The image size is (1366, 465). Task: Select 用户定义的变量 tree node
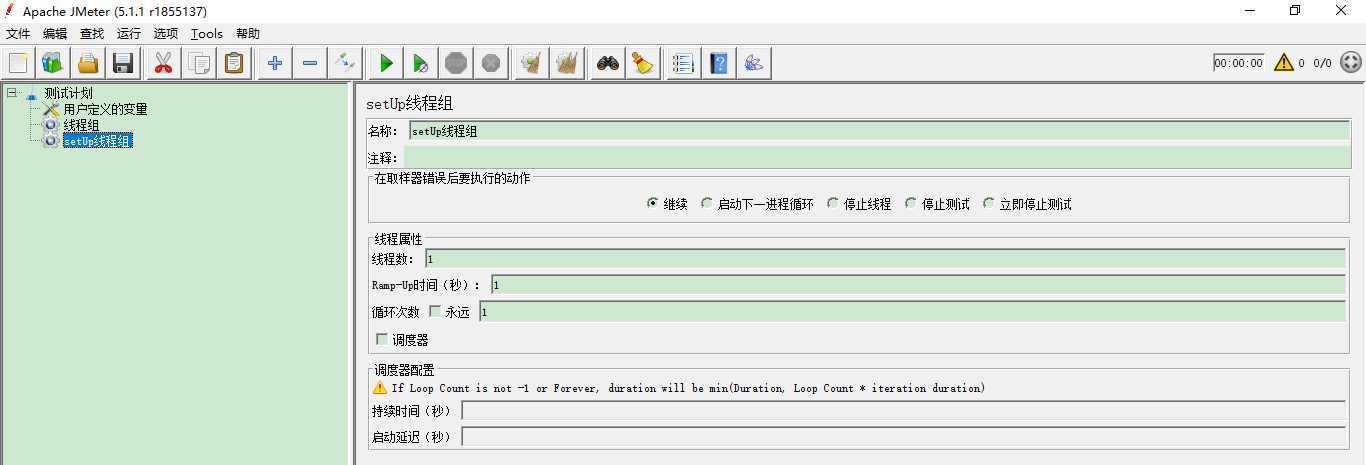[x=105, y=109]
